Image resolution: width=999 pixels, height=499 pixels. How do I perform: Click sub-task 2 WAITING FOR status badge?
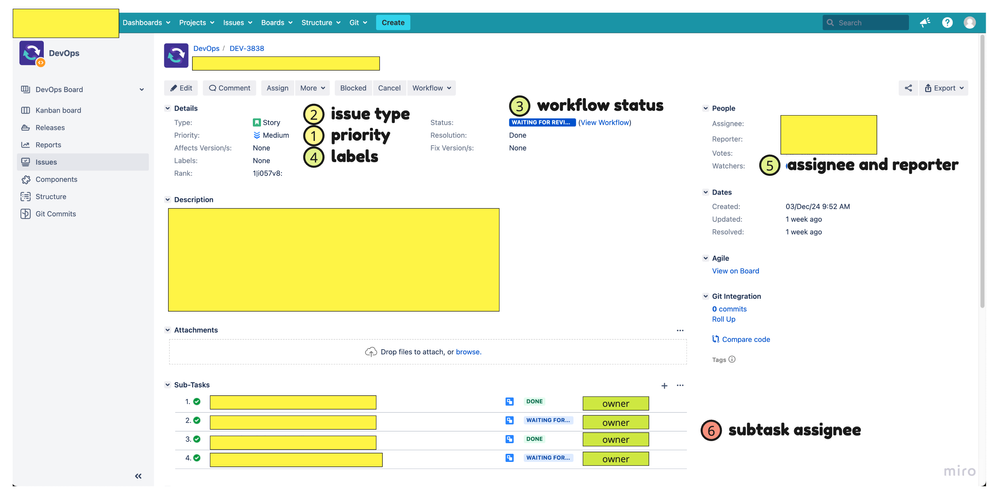coord(549,421)
